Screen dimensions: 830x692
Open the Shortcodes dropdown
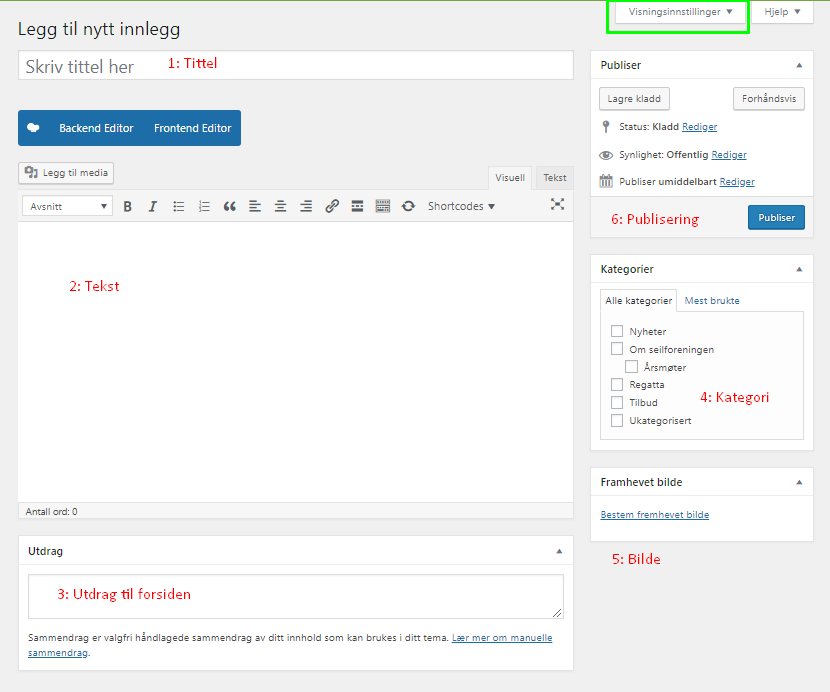461,206
